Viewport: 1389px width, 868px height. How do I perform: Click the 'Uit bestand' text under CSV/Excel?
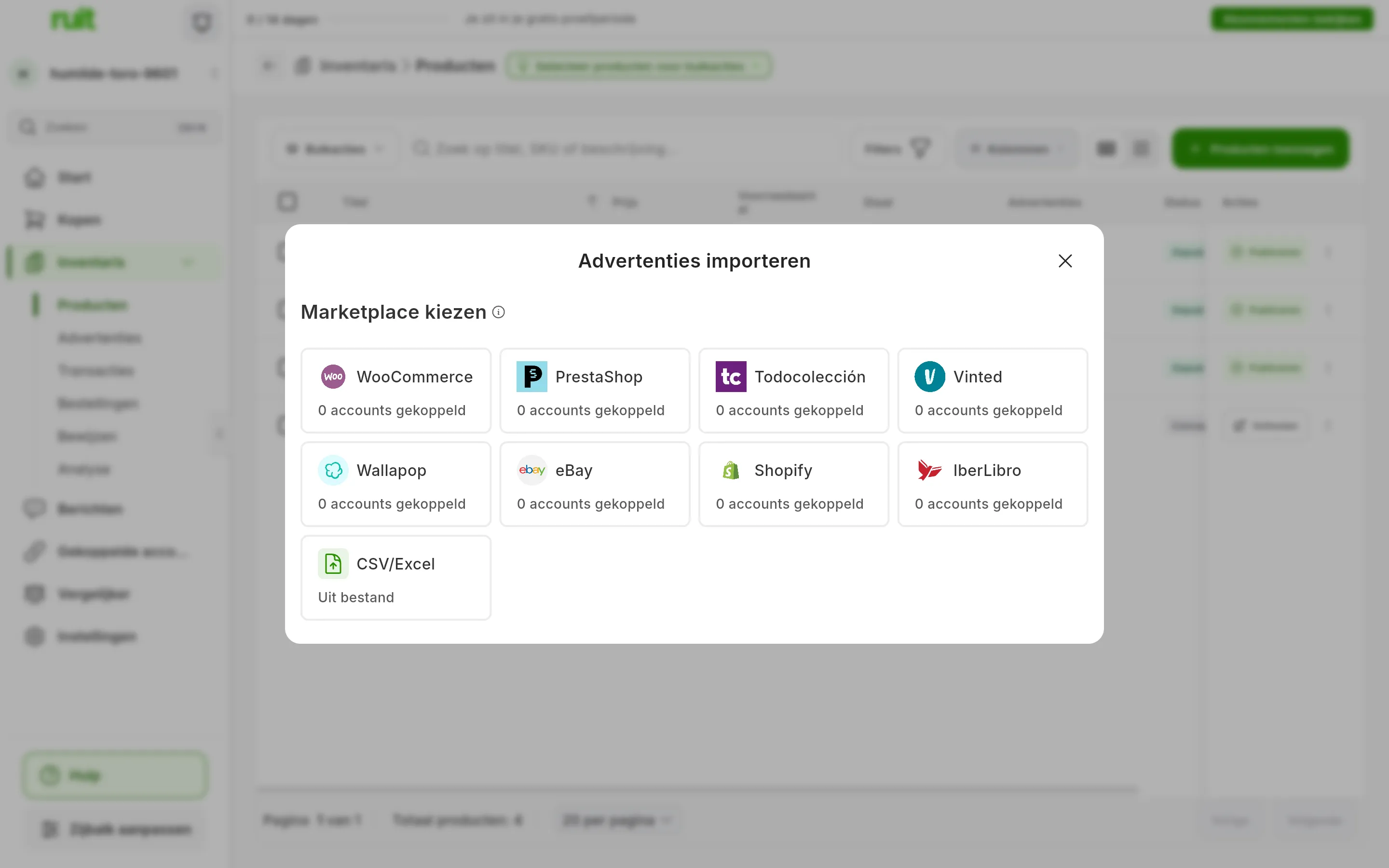[356, 597]
